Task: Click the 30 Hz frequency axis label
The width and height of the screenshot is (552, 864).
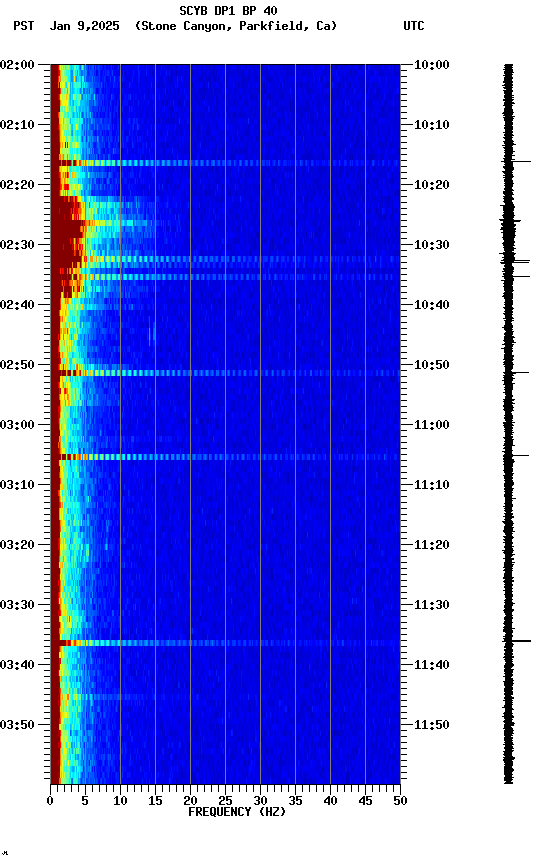Action: click(x=260, y=801)
